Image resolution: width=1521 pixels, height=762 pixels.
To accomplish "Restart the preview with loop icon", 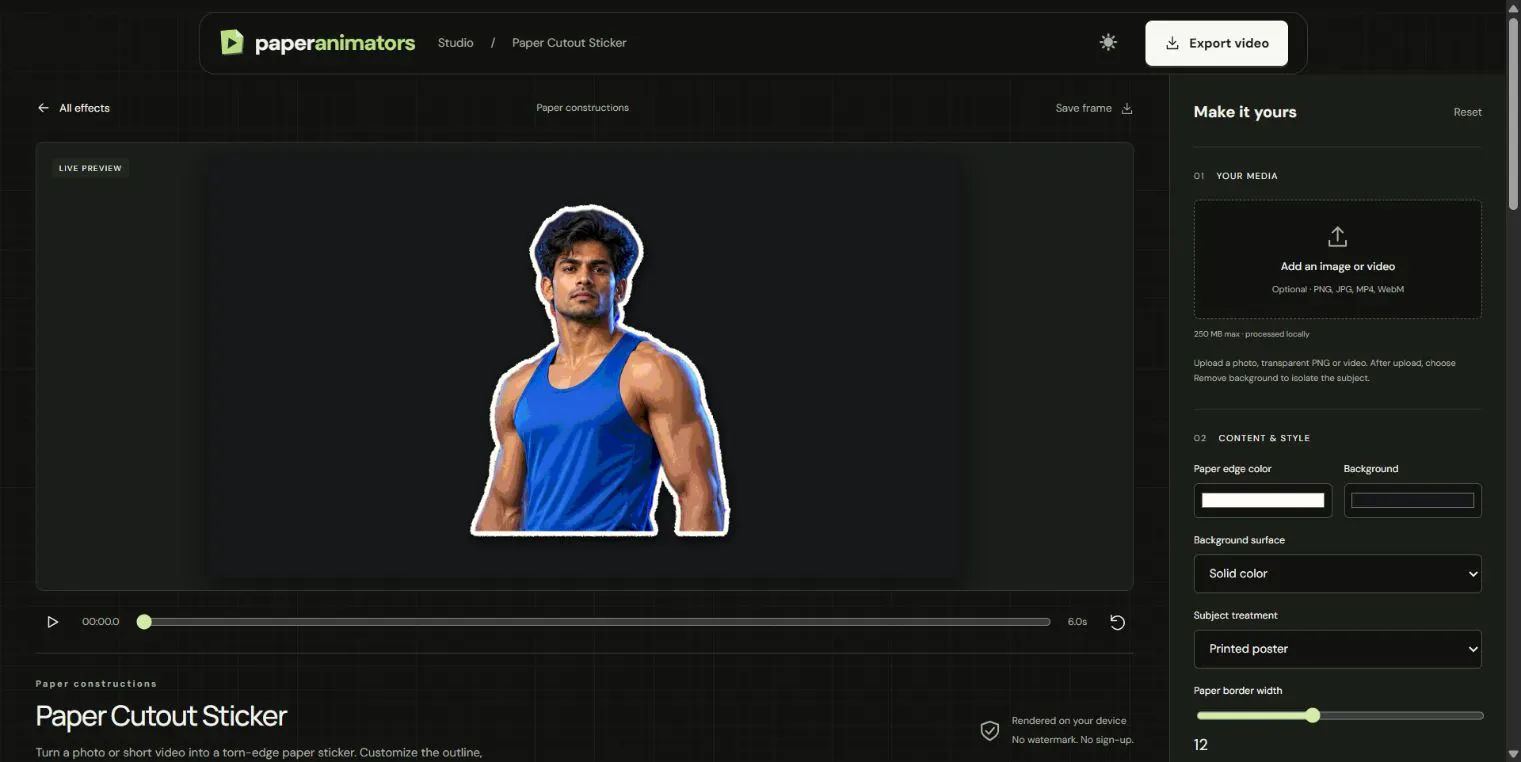I will point(1117,622).
